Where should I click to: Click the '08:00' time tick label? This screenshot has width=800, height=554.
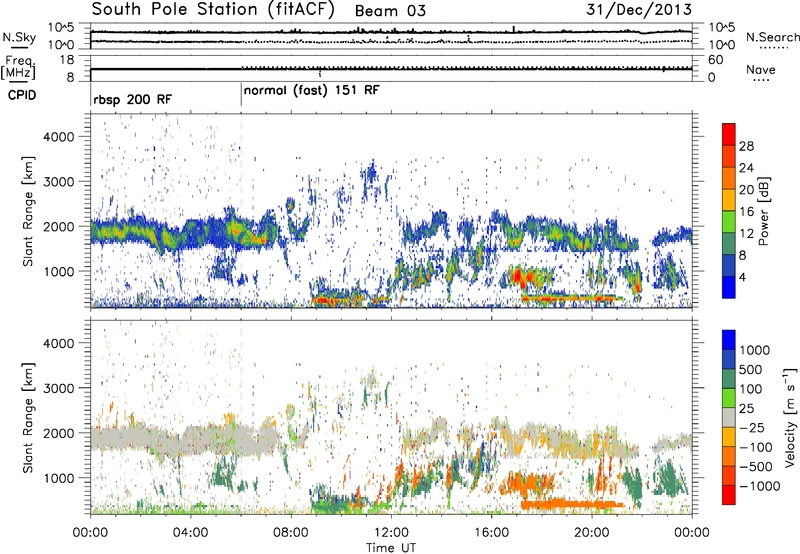291,533
